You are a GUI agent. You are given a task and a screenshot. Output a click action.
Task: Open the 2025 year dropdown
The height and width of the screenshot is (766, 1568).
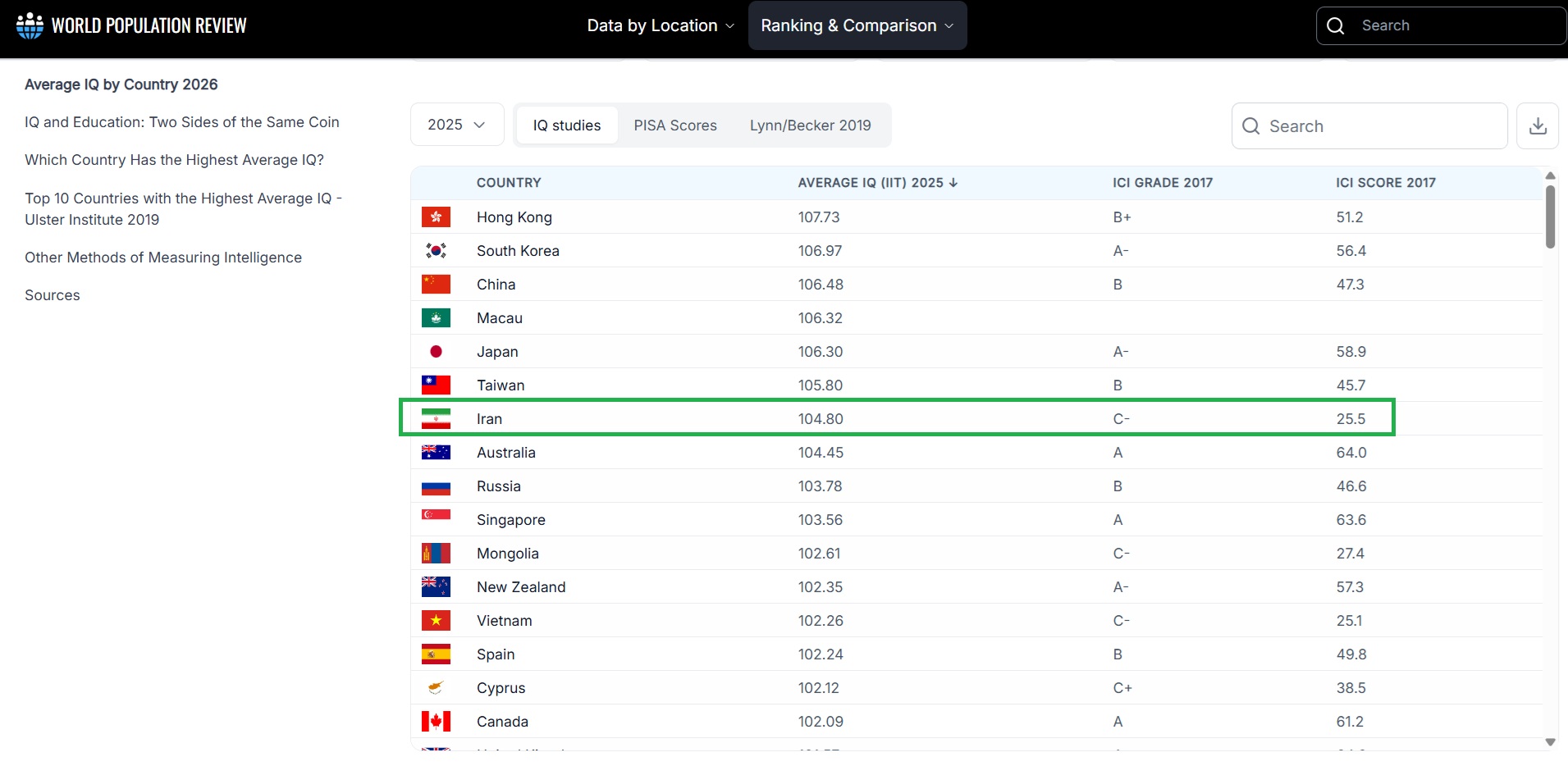point(457,125)
